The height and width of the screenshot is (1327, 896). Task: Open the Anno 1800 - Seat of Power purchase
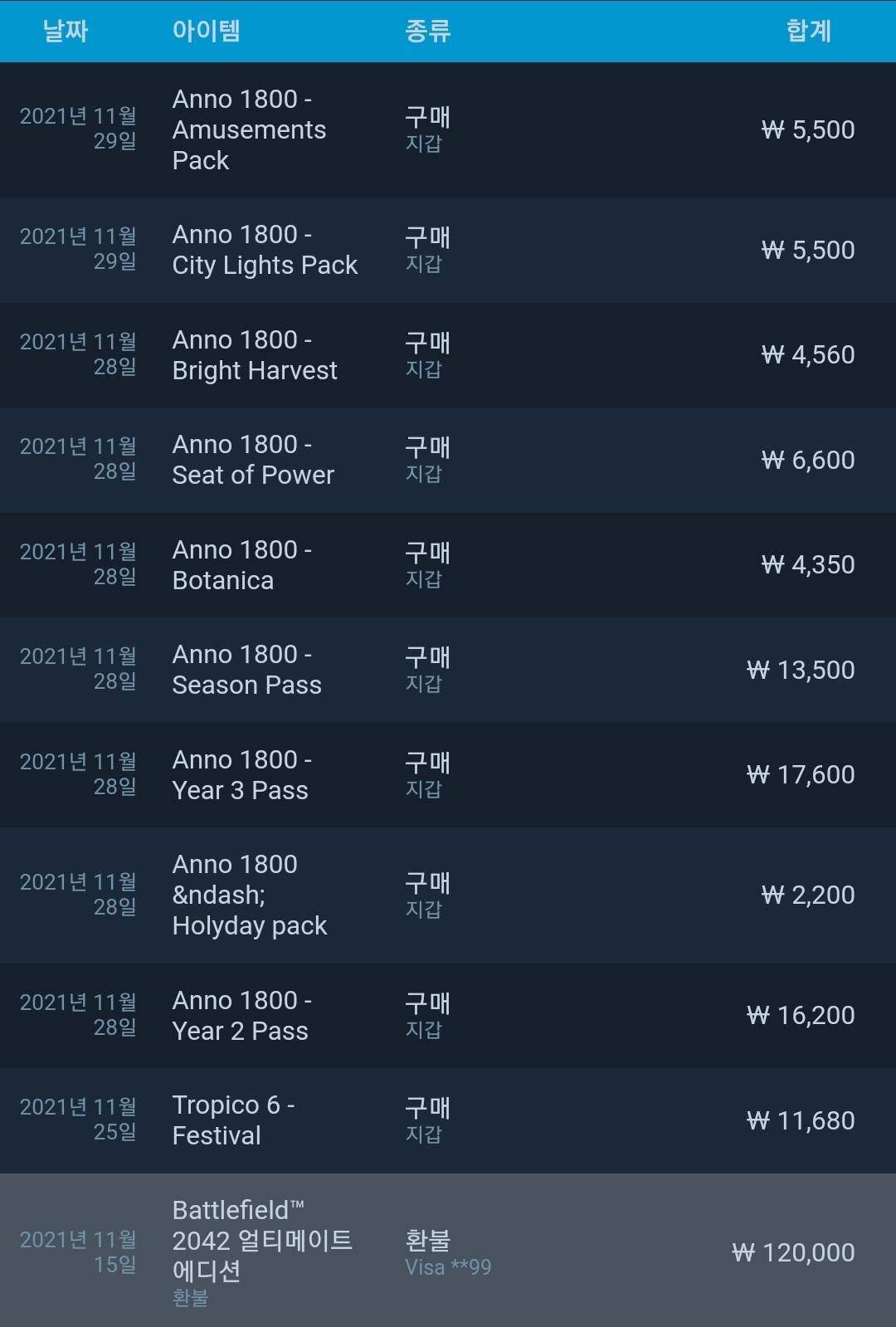coord(253,460)
